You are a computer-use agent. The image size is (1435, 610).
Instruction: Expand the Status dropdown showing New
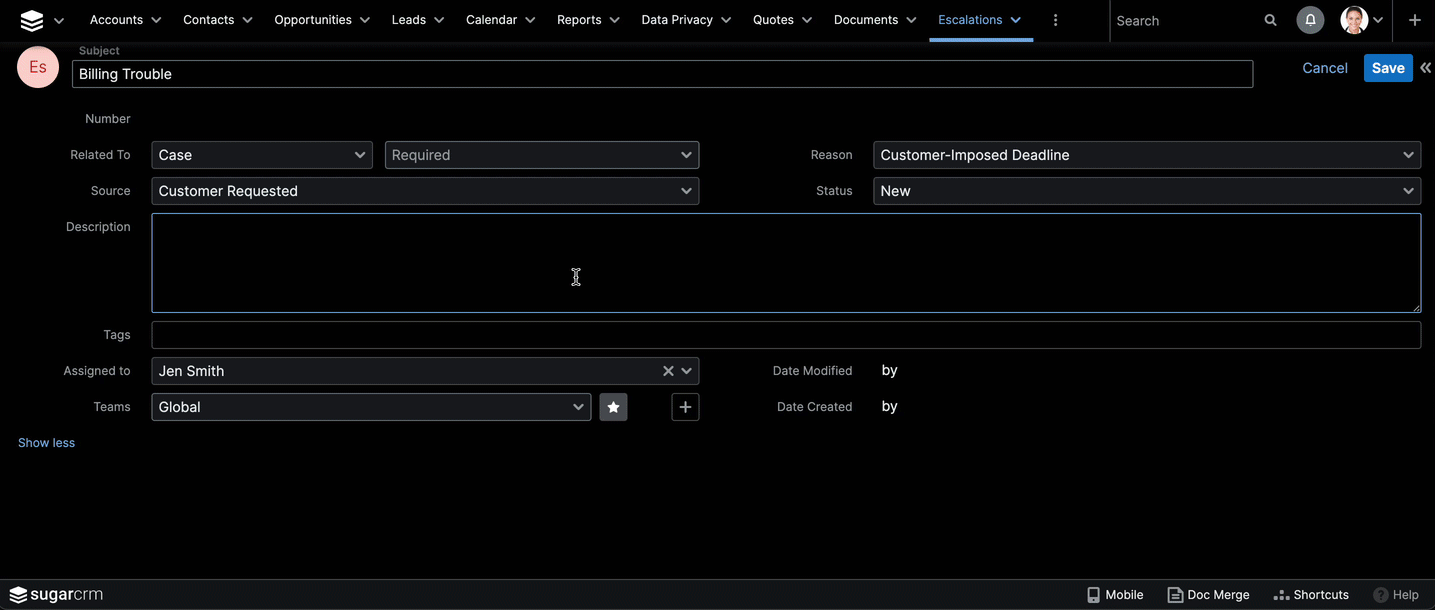click(x=1146, y=191)
